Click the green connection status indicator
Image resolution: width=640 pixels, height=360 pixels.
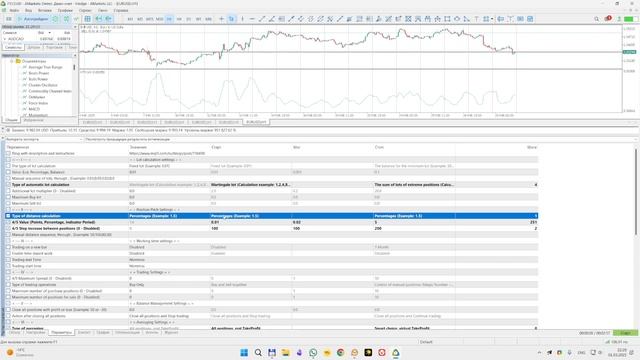(631, 19)
